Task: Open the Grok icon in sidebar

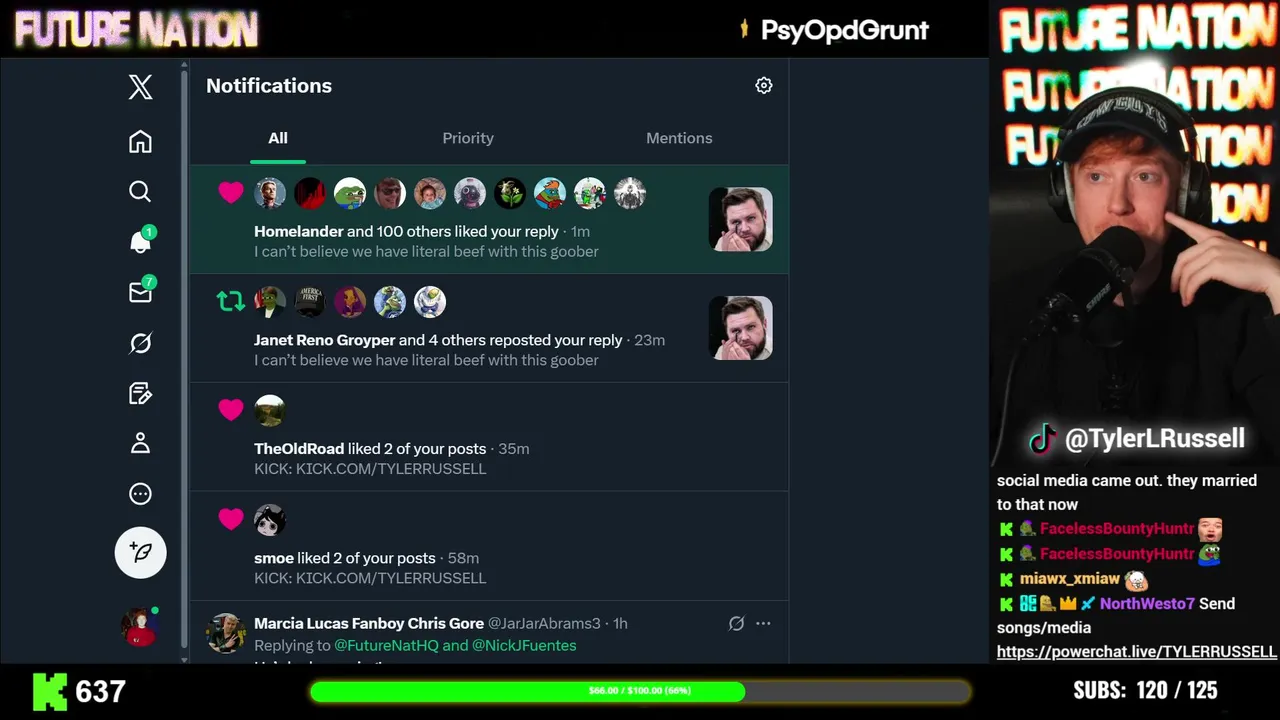Action: point(140,343)
